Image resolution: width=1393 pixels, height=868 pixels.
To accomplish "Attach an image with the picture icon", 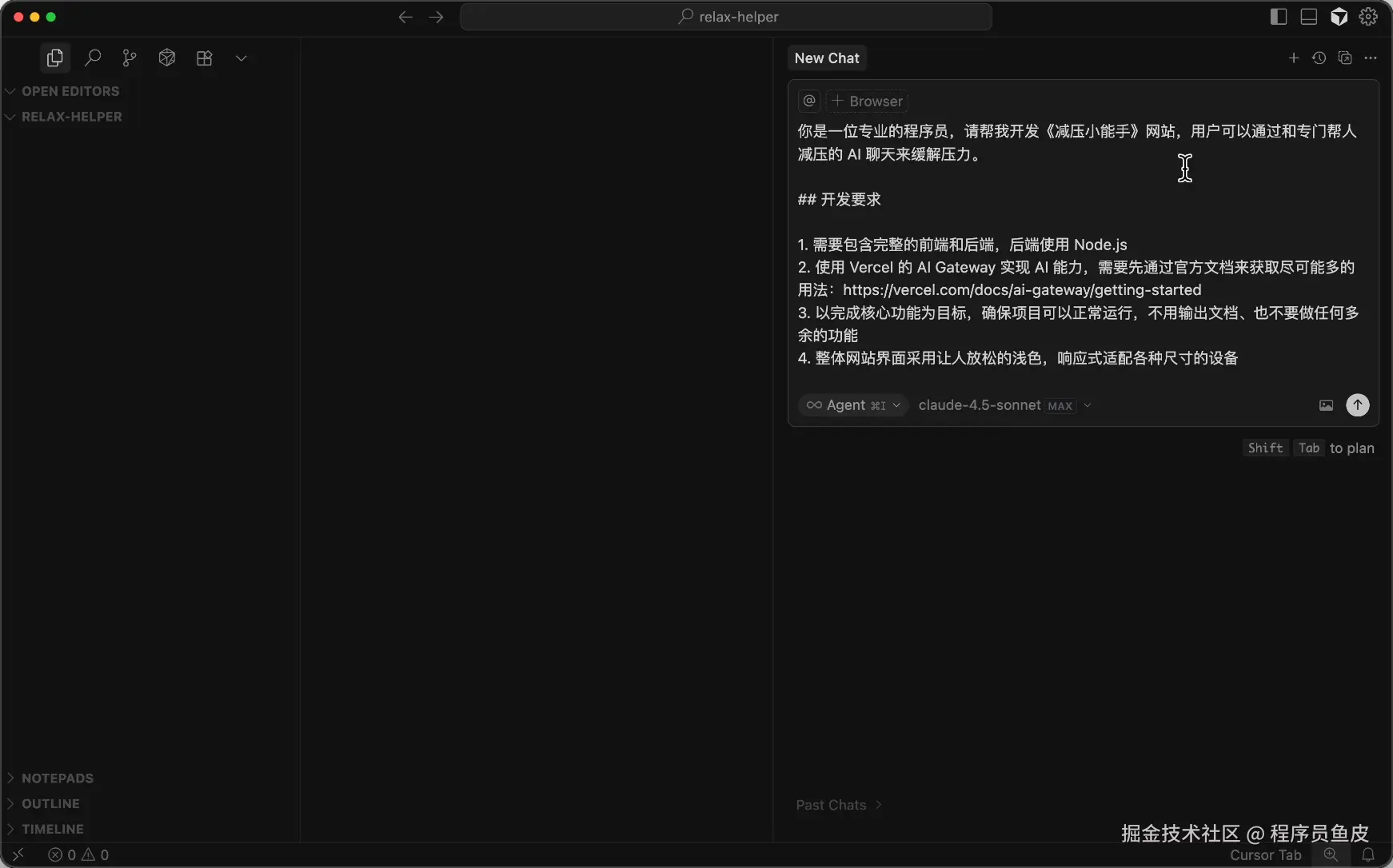I will (x=1327, y=405).
